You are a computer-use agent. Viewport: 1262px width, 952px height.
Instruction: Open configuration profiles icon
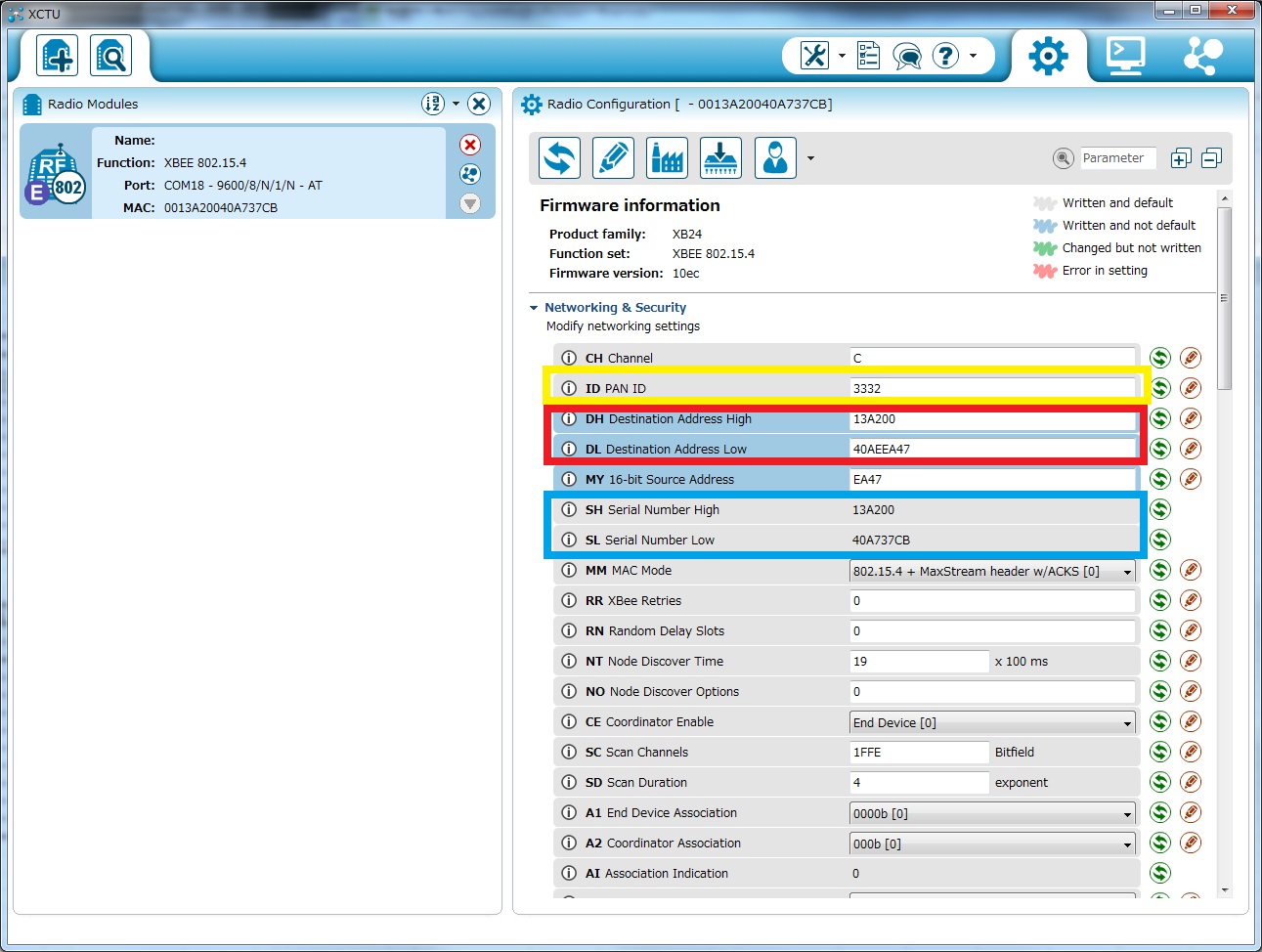click(775, 157)
